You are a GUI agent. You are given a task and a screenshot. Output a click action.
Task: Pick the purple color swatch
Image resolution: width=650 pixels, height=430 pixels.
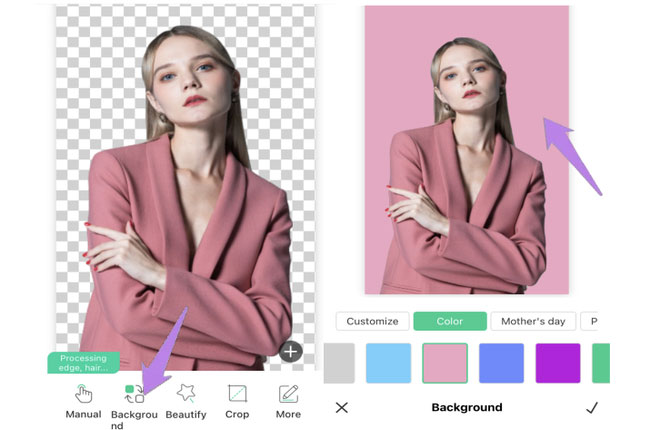pos(558,363)
